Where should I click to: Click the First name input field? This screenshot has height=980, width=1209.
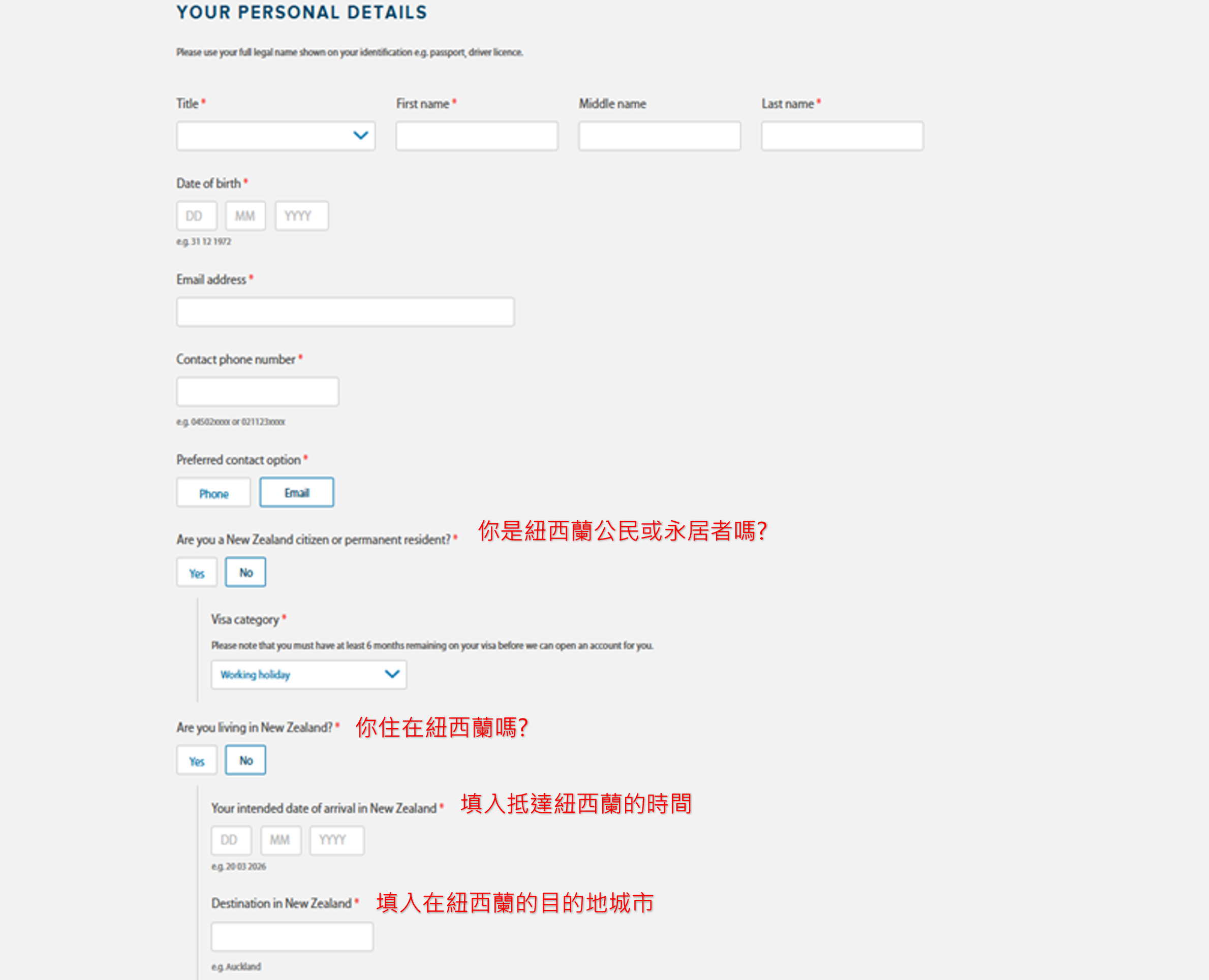(477, 136)
